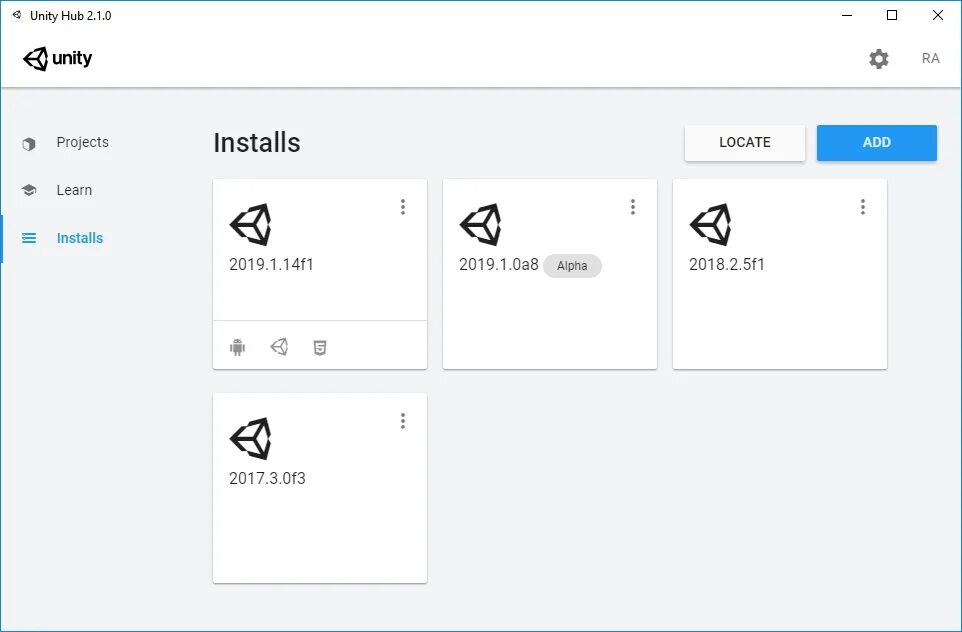The height and width of the screenshot is (632, 962).
Task: Click the 2017.3.0f3 version text
Action: (x=267, y=479)
